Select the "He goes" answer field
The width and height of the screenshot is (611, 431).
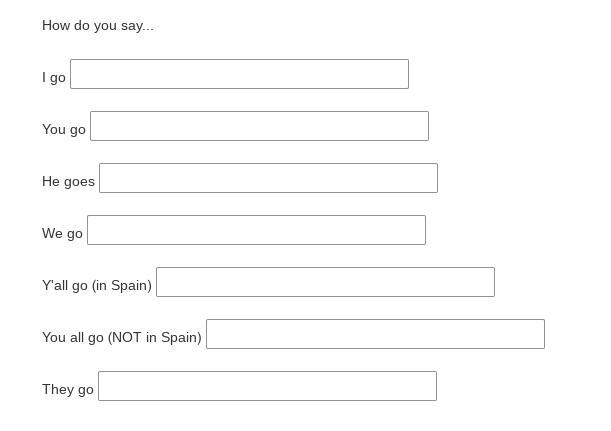tap(268, 178)
